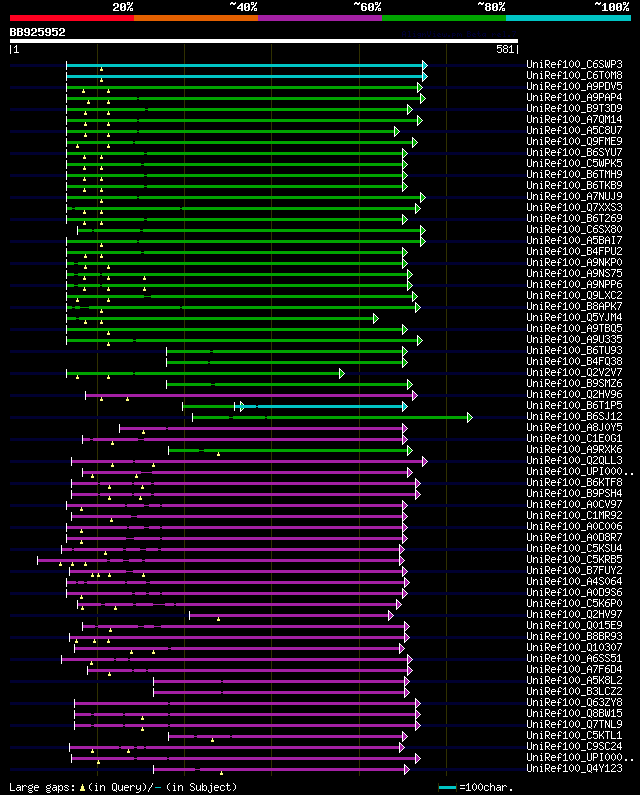This screenshot has height=795, width=640.
Task: Select the UniRef100_C5KRB5 label
Action: point(574,559)
